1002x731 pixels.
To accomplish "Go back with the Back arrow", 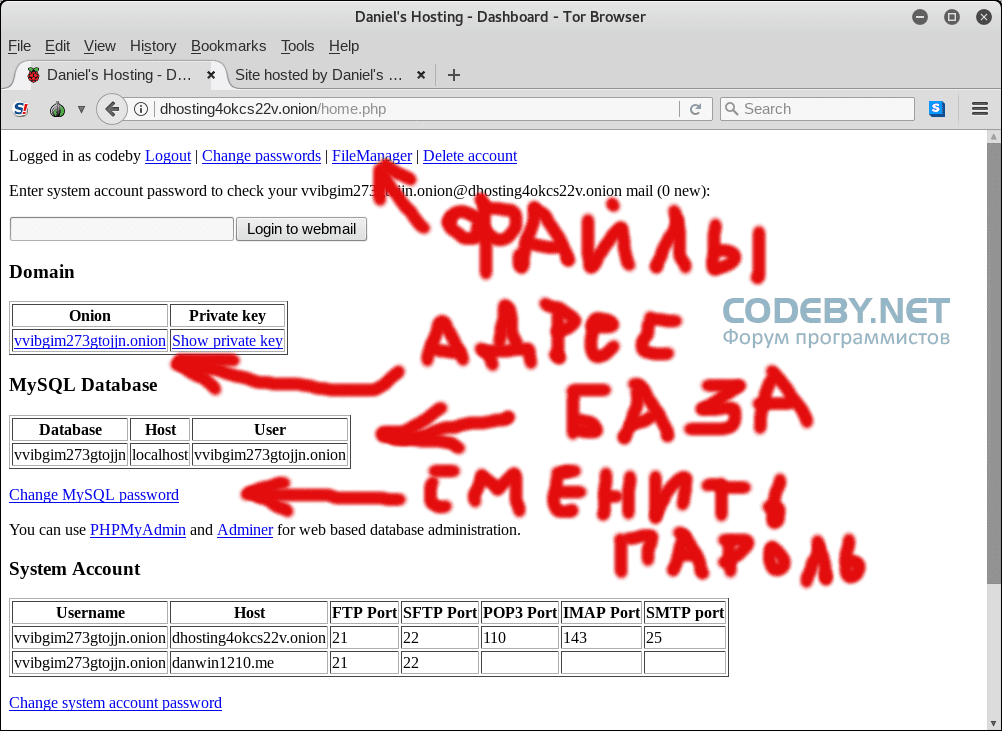I will (x=111, y=109).
